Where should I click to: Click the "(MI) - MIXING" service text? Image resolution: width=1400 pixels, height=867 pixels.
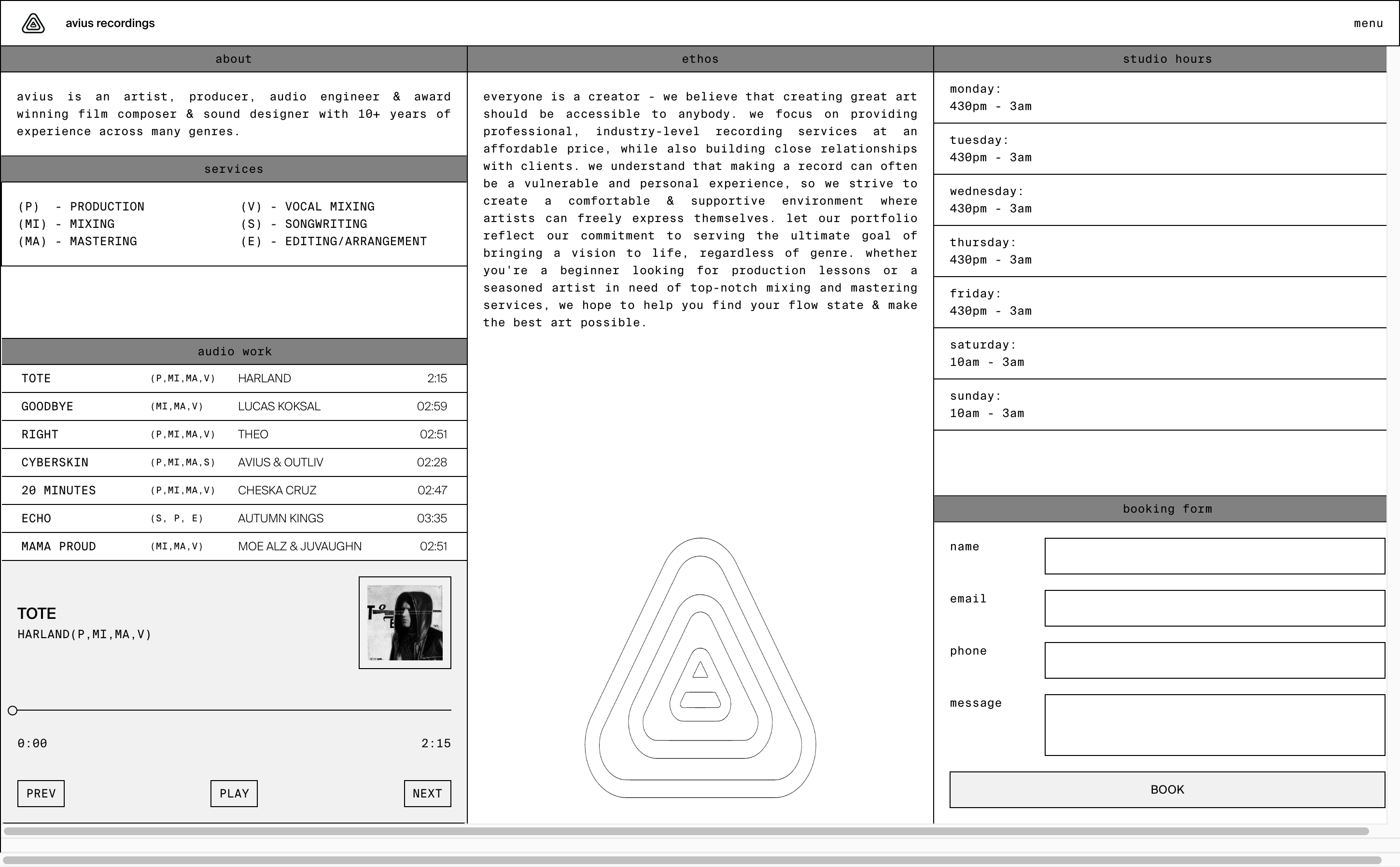(x=66, y=224)
